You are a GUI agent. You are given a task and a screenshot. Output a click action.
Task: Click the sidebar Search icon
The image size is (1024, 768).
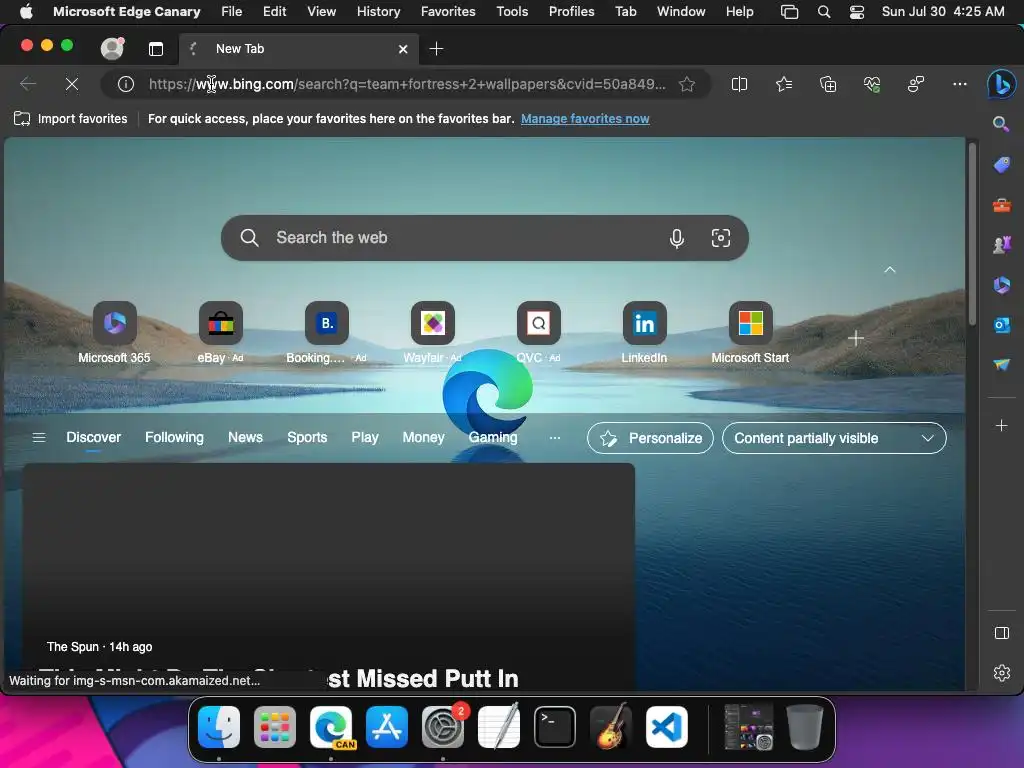tap(1001, 123)
